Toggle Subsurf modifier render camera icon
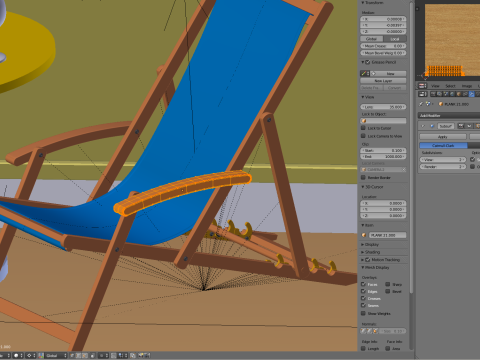Viewport: 480px width, 360px height. point(461,126)
